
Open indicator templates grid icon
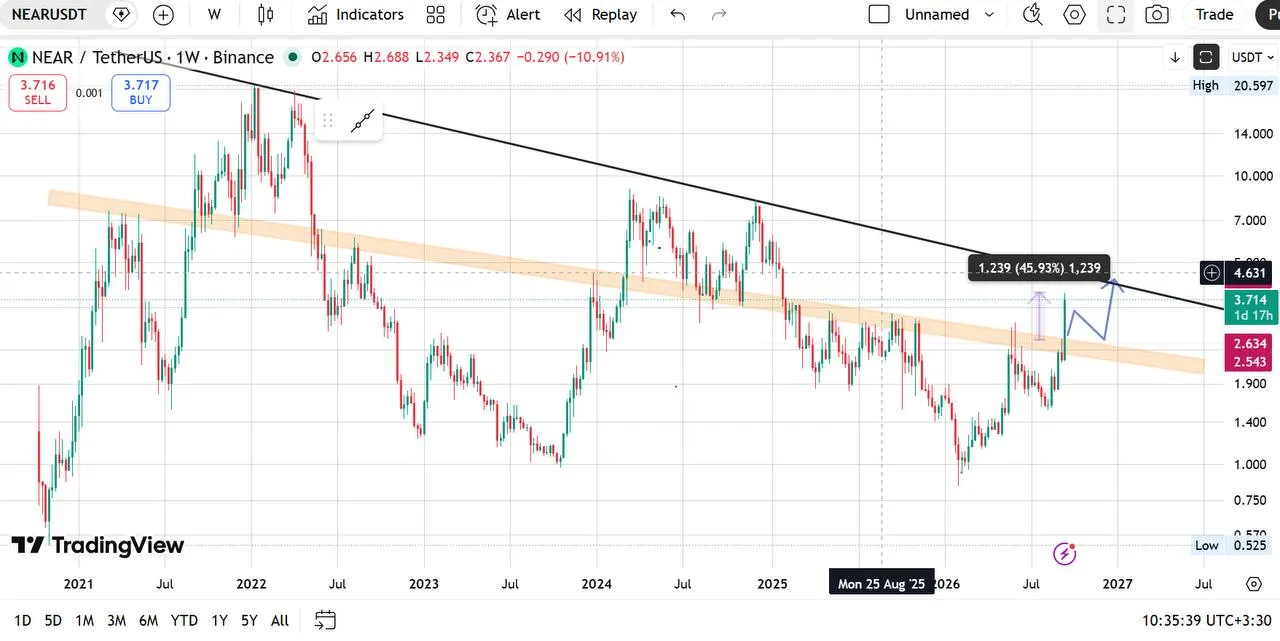point(435,15)
